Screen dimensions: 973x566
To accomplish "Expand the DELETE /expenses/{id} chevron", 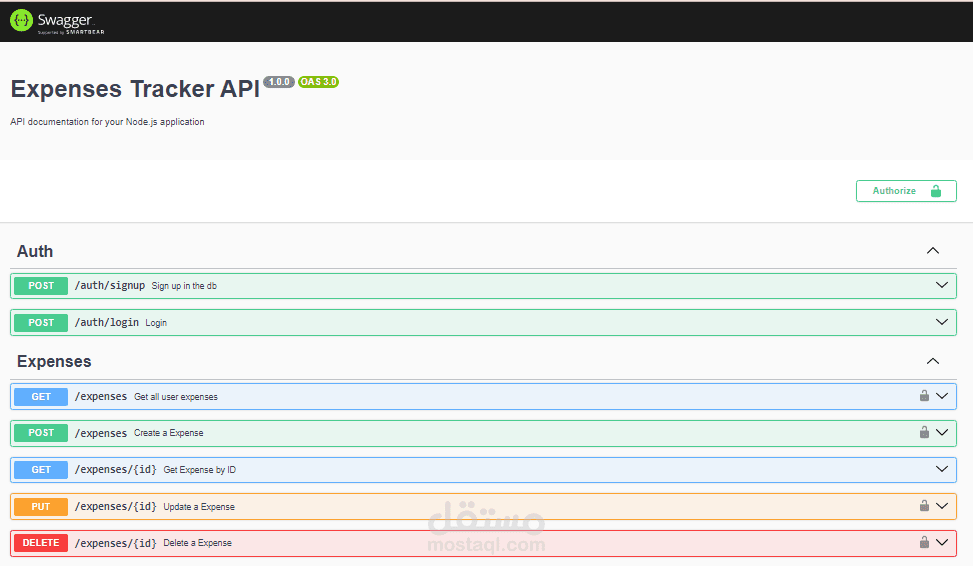I will 941,542.
